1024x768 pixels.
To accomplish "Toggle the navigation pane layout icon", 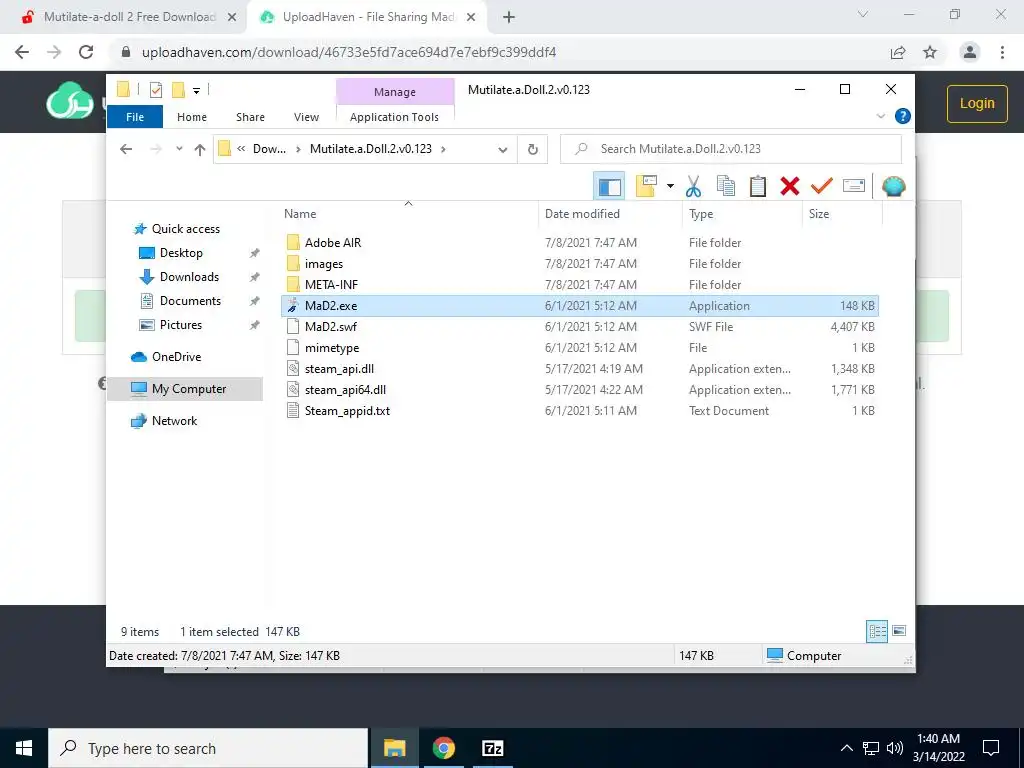I will (x=609, y=187).
